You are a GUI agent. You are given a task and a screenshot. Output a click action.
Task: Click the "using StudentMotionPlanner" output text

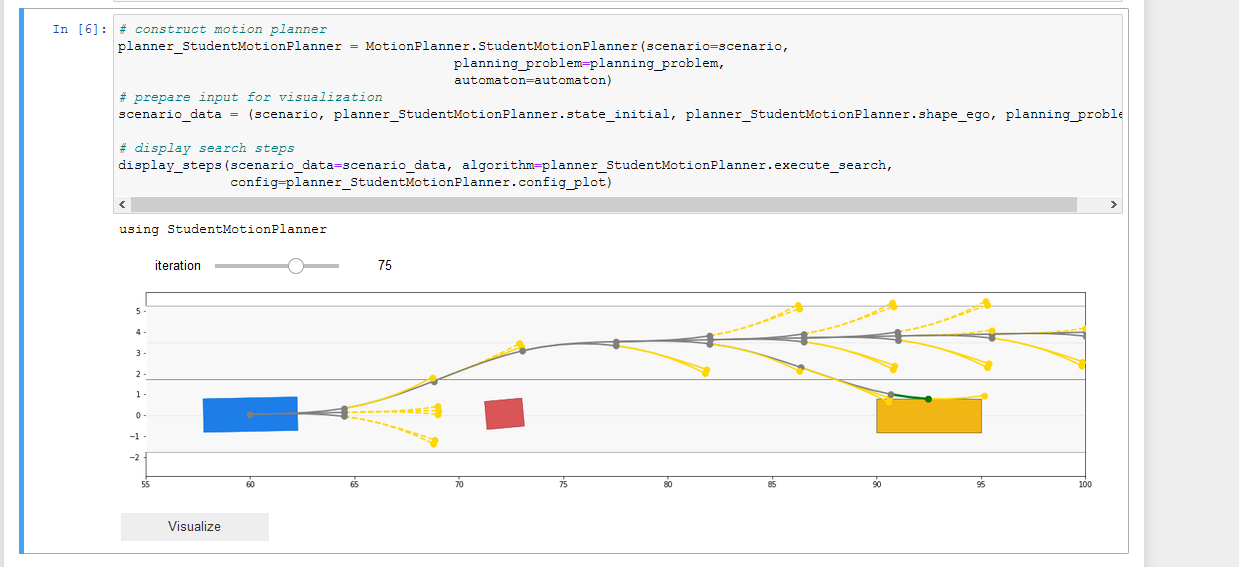click(x=222, y=229)
